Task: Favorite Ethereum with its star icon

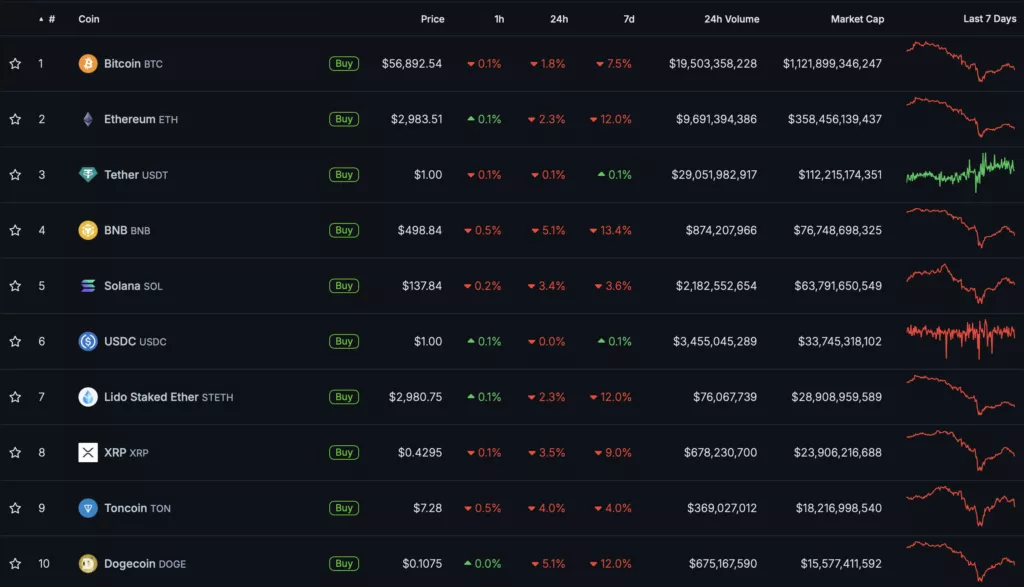Action: pyautogui.click(x=15, y=119)
